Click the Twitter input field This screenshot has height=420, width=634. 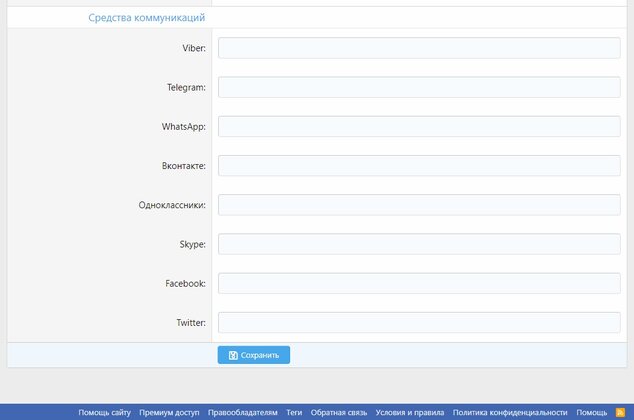coord(419,322)
